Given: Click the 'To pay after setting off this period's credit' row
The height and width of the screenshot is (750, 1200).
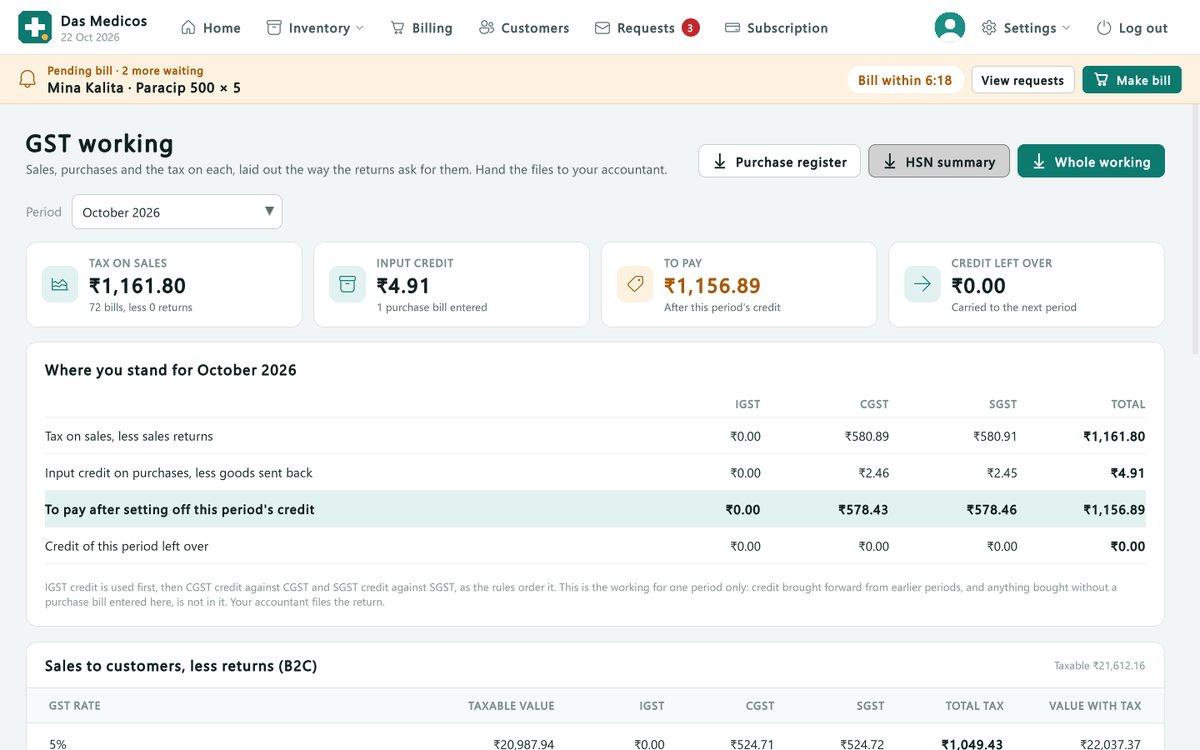Looking at the screenshot, I should tap(595, 509).
